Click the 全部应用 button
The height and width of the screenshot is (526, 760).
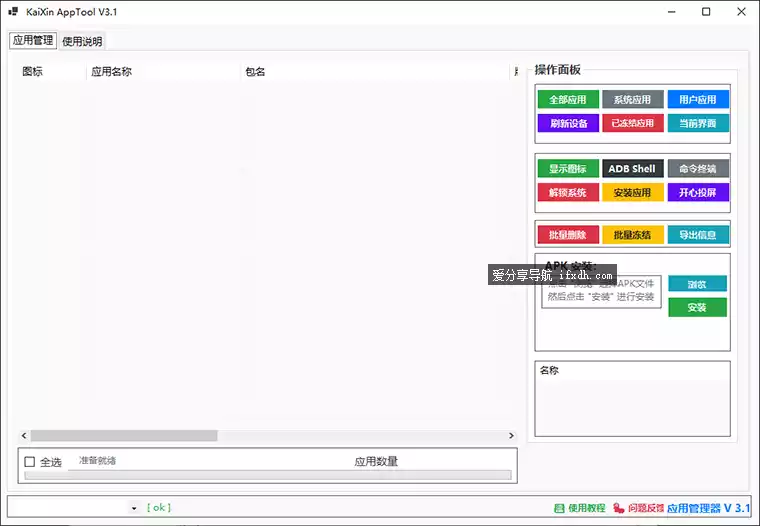(x=568, y=99)
